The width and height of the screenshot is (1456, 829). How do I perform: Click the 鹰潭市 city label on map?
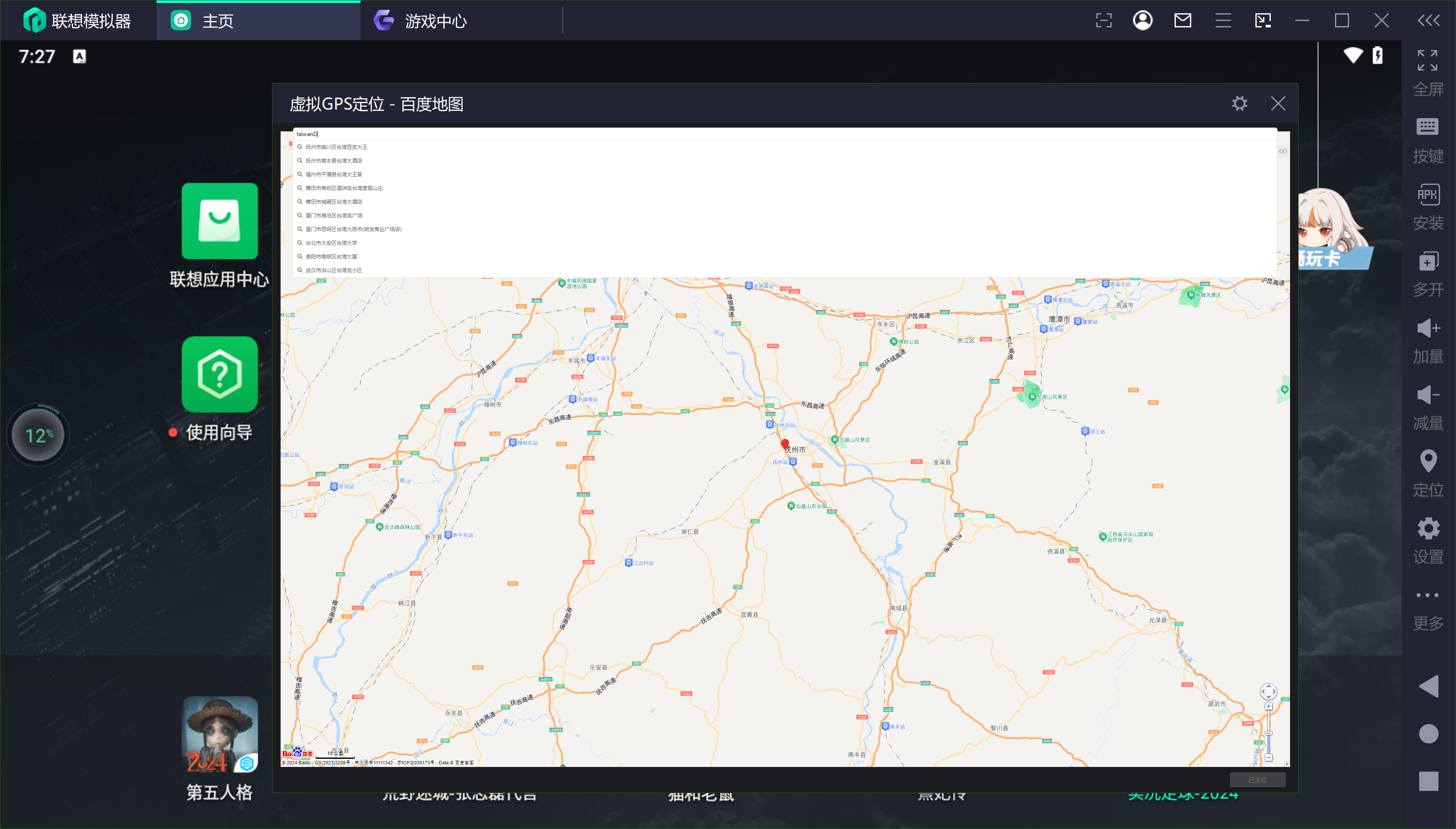tap(1059, 319)
